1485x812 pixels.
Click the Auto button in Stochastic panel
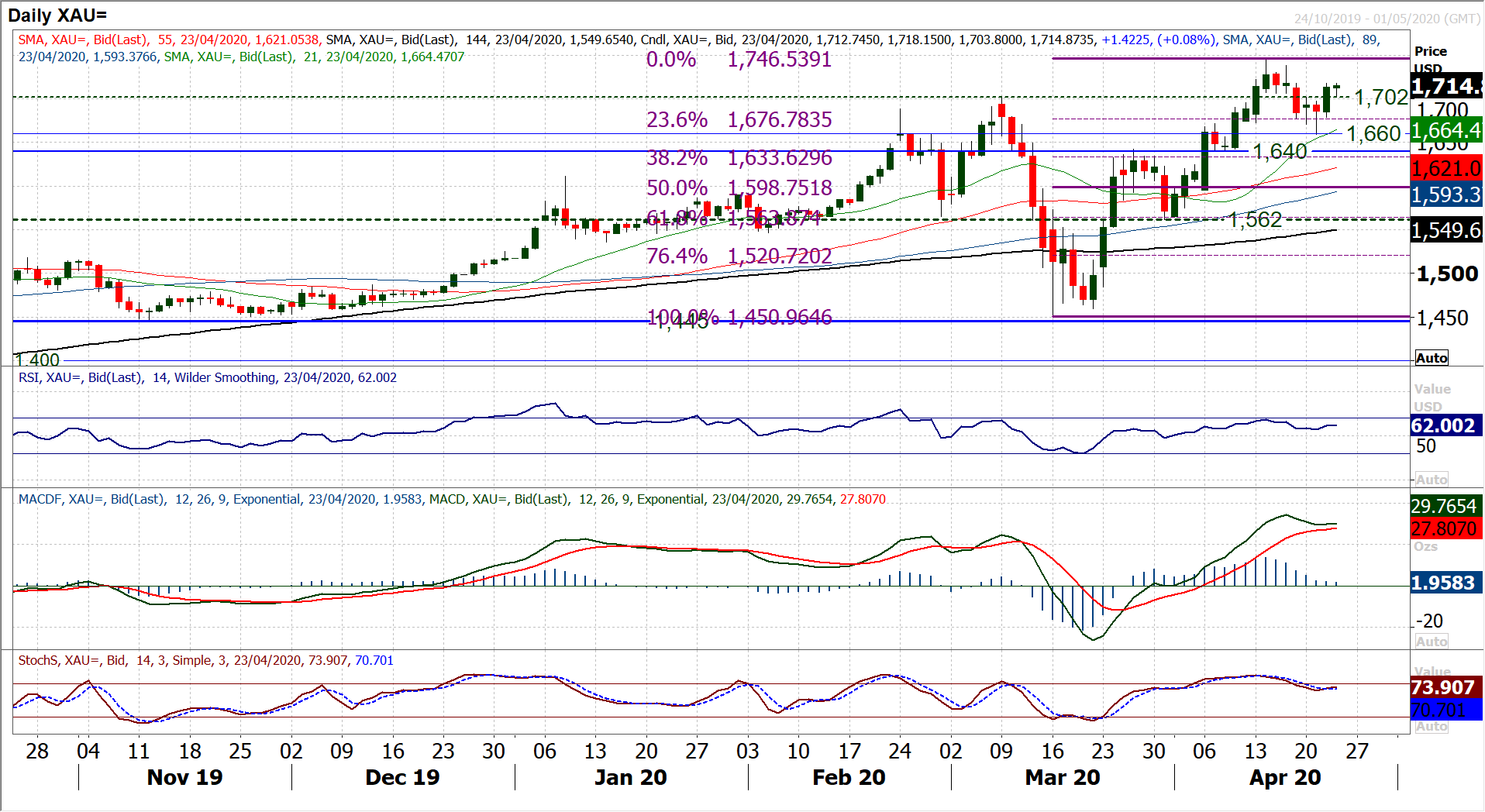coord(1432,727)
